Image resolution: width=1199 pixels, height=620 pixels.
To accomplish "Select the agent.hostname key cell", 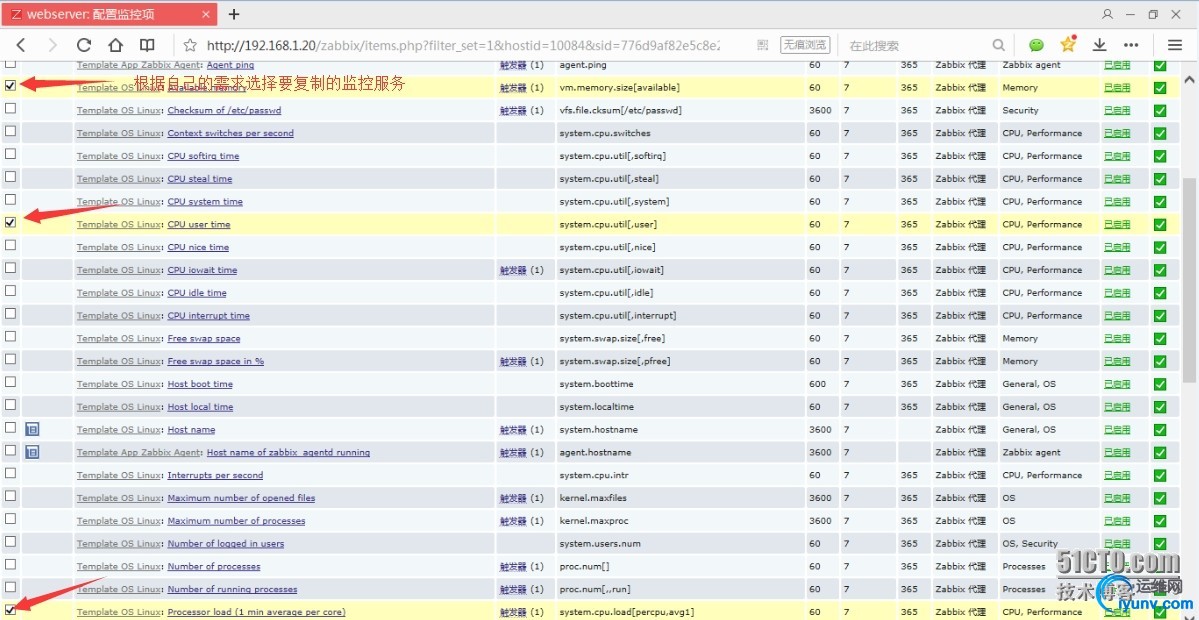I will tap(680, 453).
